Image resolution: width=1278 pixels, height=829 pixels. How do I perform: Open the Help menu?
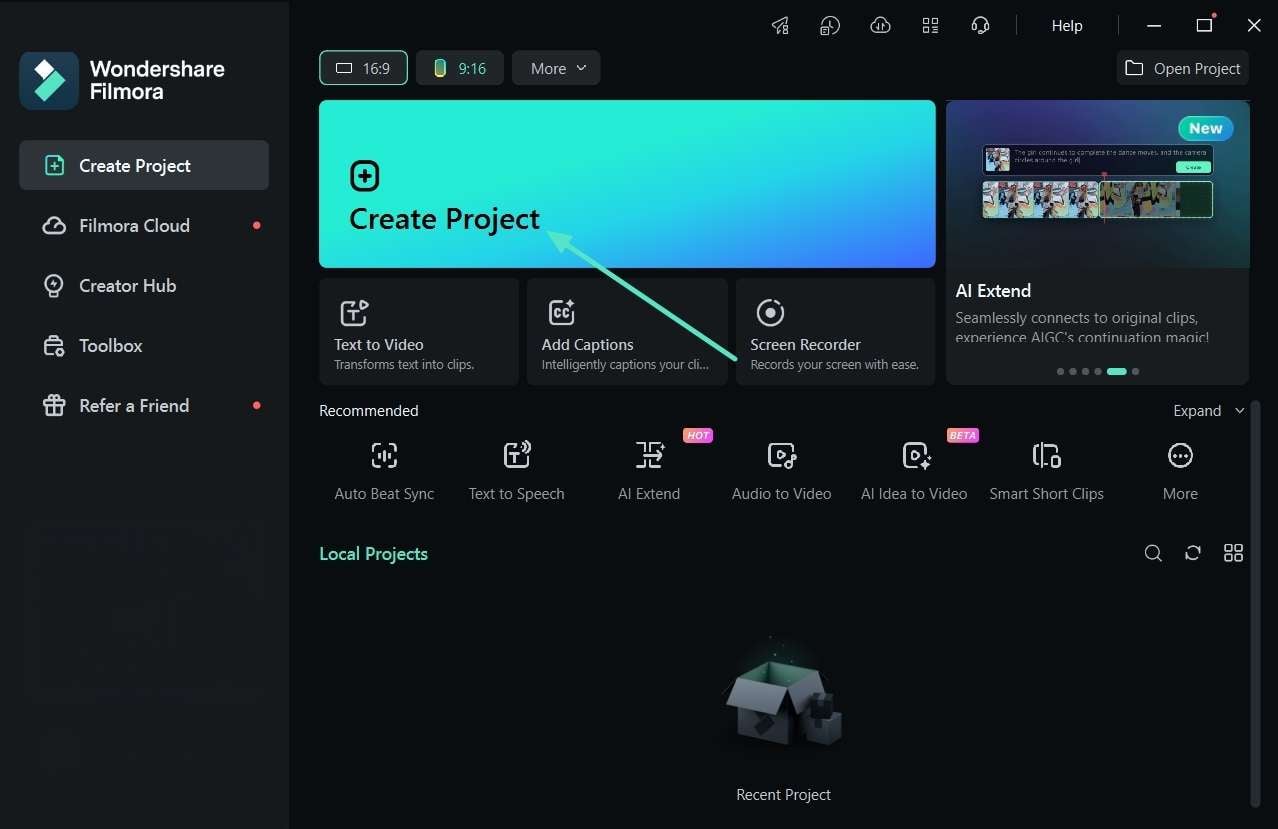1067,26
